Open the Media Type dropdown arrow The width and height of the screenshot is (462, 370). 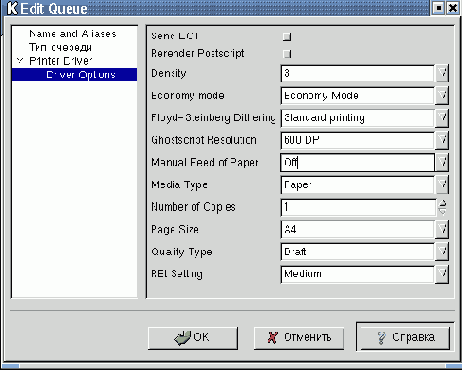click(x=442, y=185)
